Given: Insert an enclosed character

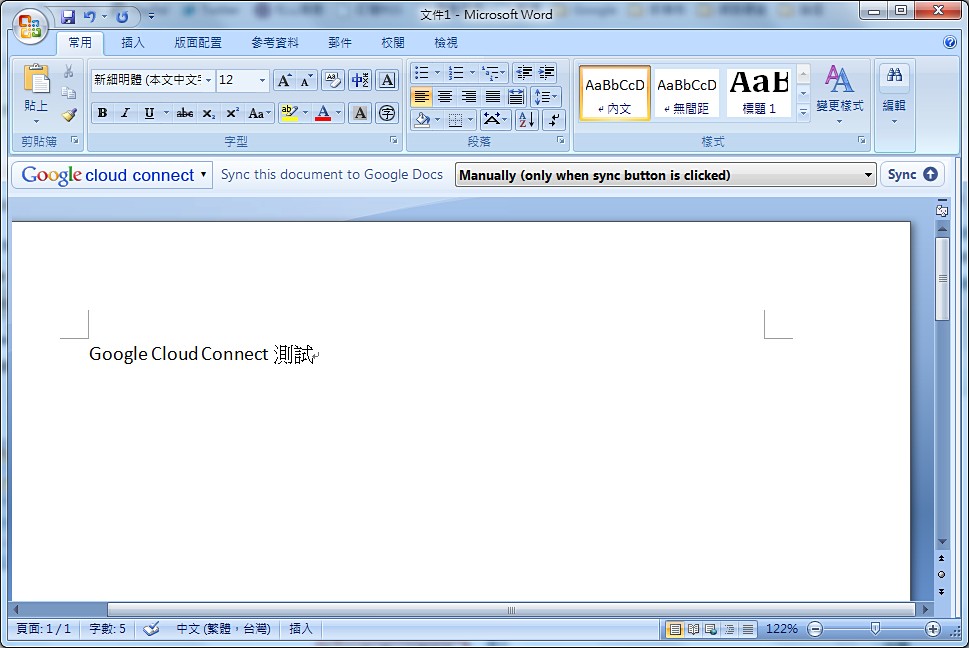Looking at the screenshot, I should tap(387, 113).
